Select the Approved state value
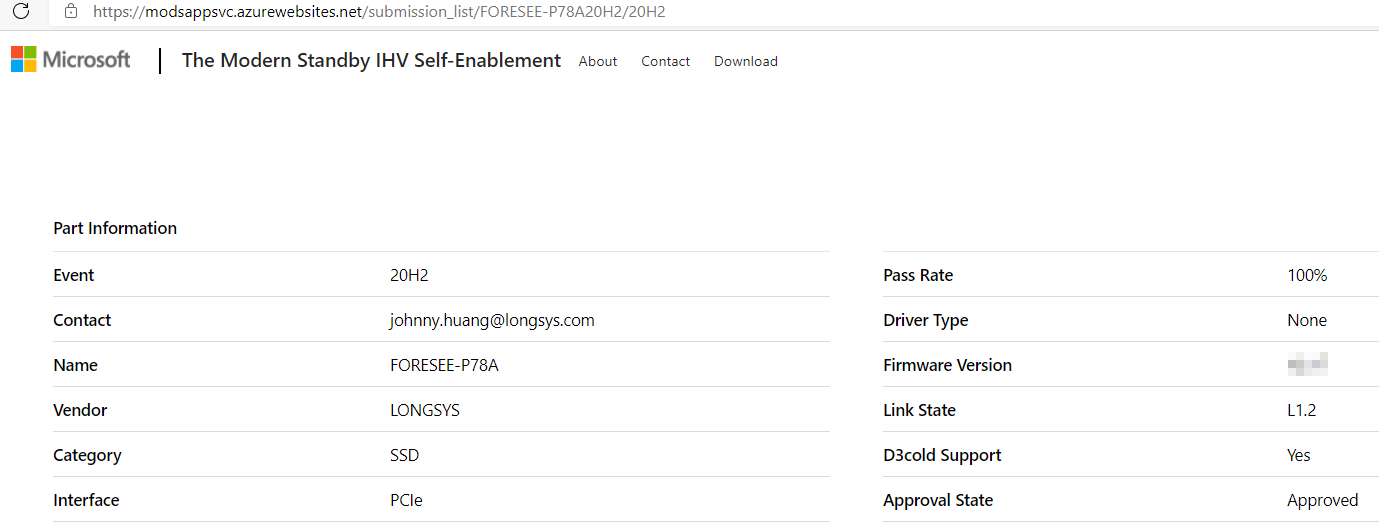 [1322, 500]
